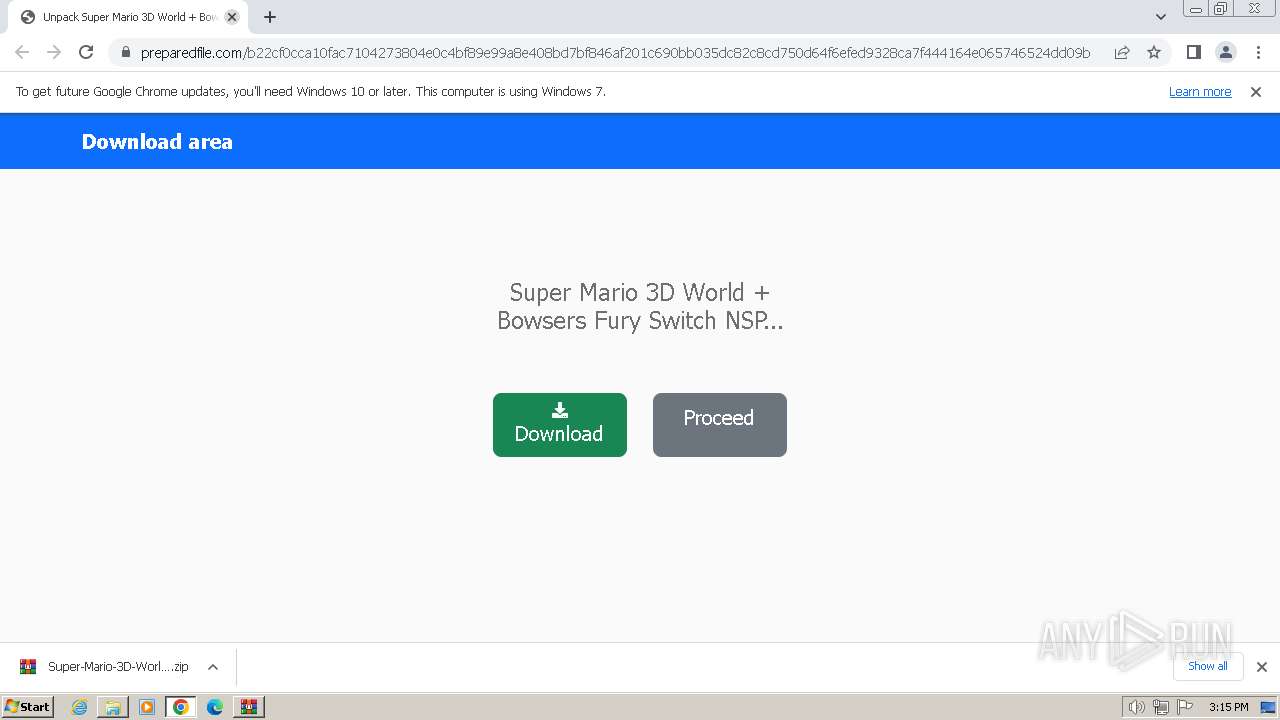Click the WinRAR icon in download shelf

(28, 666)
